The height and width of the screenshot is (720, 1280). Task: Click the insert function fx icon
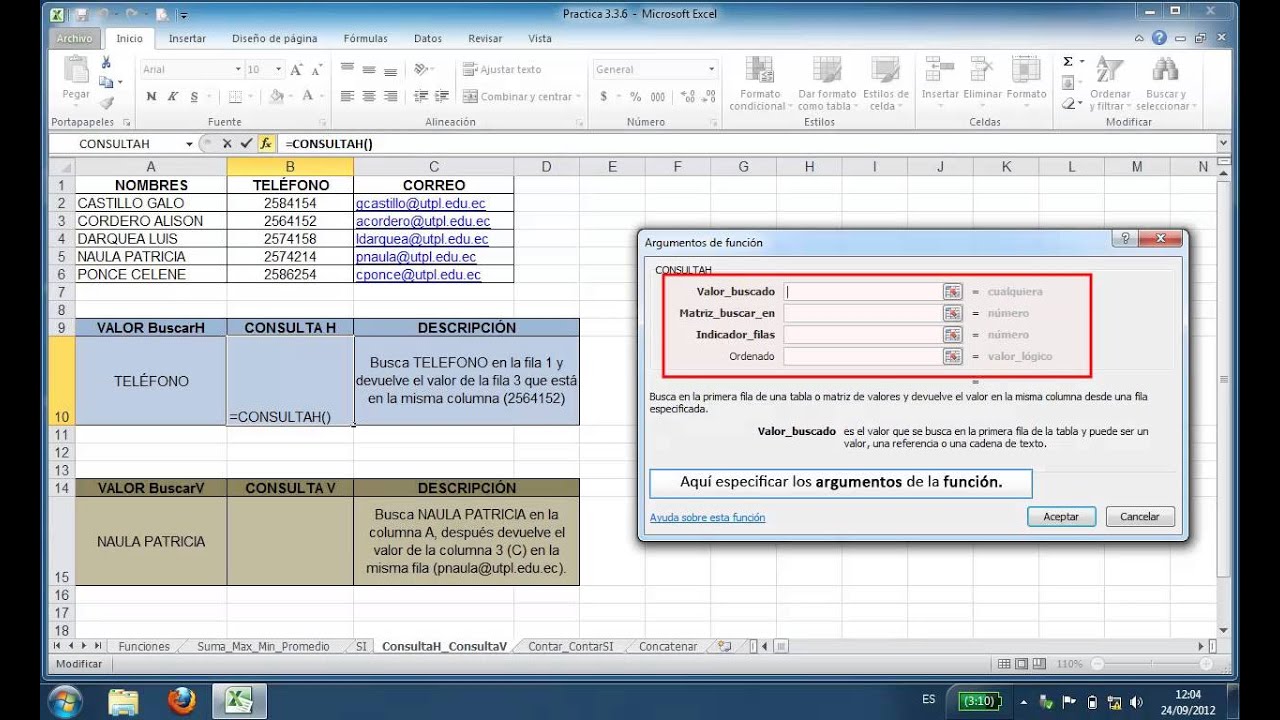(266, 143)
